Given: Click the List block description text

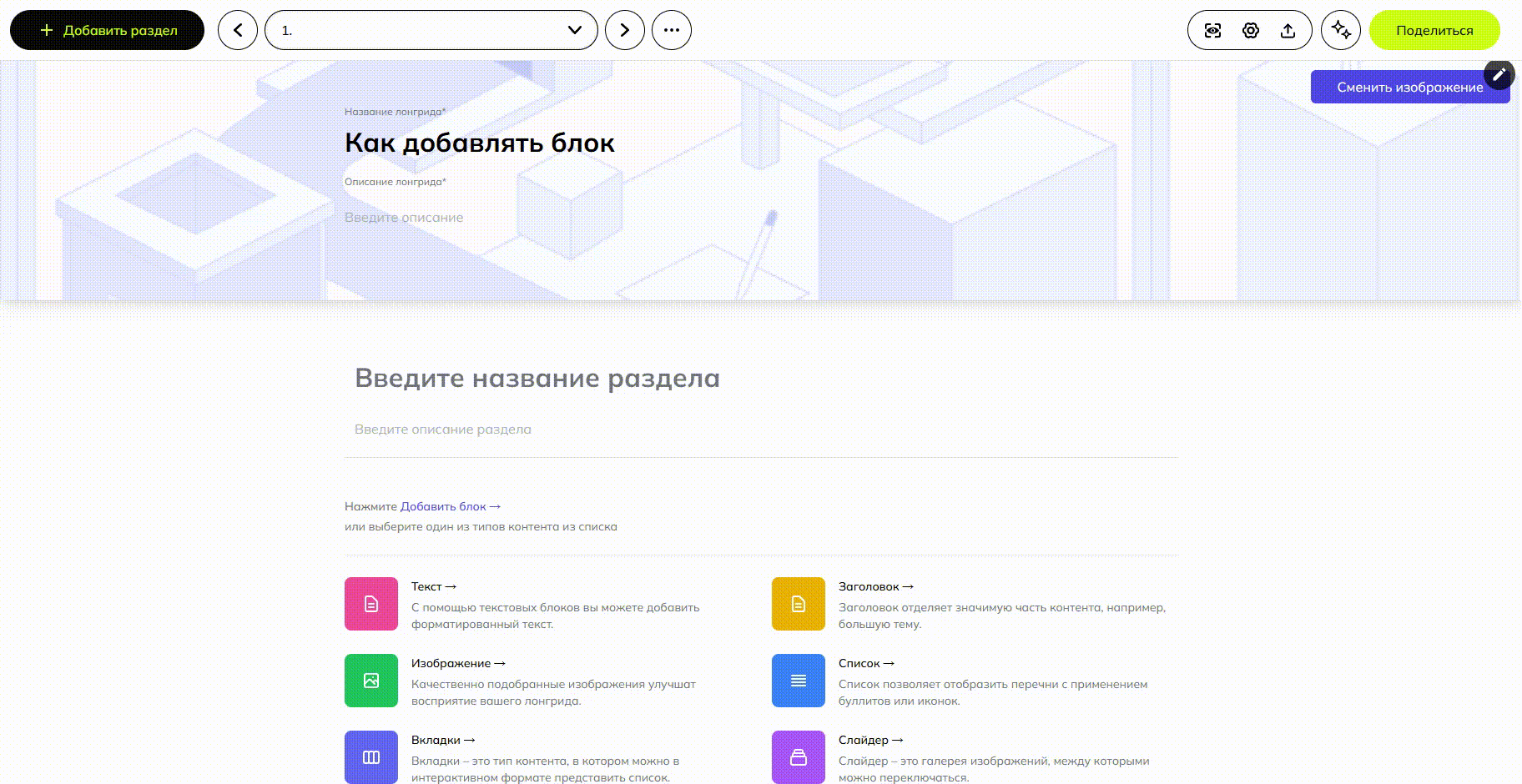Looking at the screenshot, I should [993, 692].
